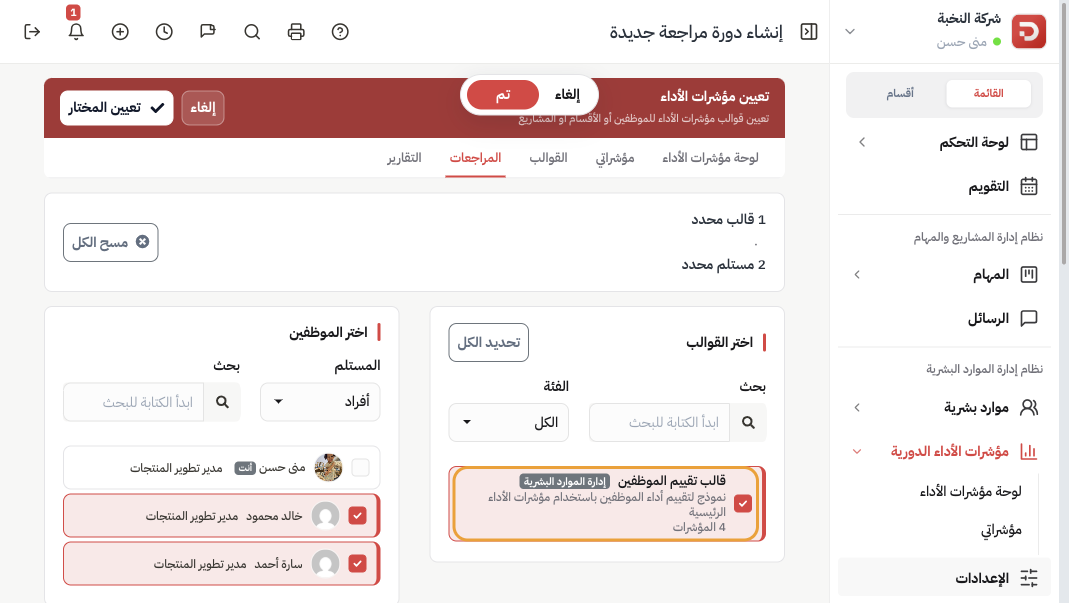Click avatar of سارة أحمد
1069x603 pixels.
click(325, 563)
